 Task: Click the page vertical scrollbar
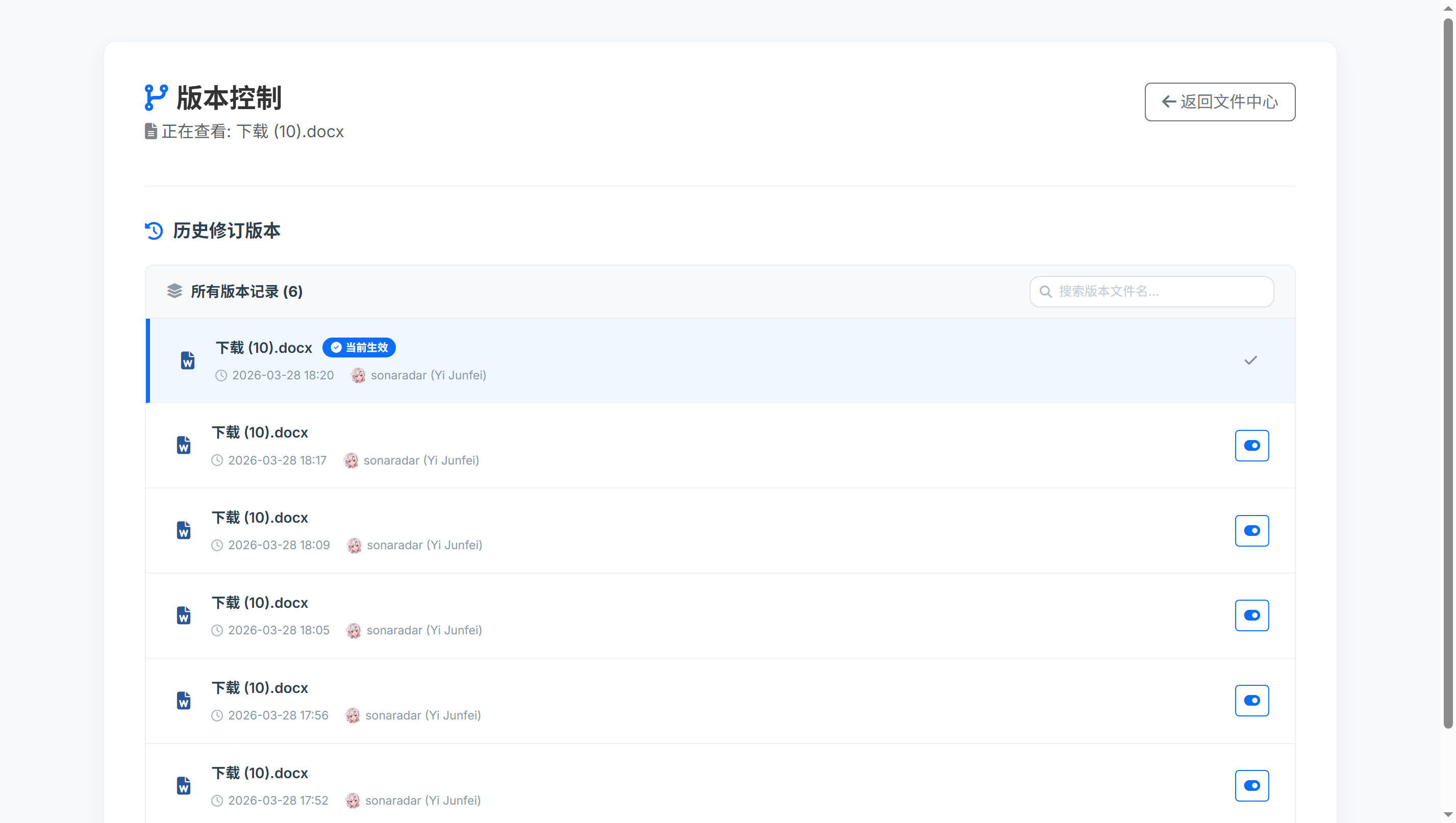1447,373
